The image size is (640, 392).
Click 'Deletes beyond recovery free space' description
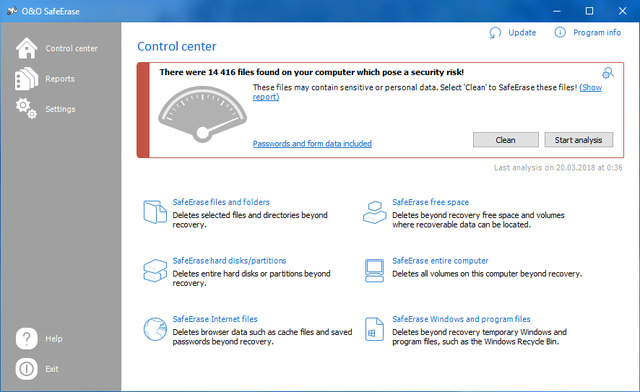(x=478, y=220)
